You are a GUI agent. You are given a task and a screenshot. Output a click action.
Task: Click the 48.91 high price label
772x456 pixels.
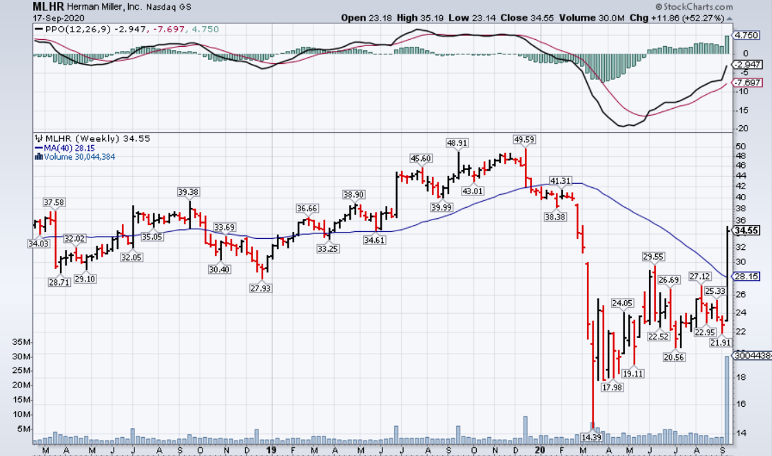point(457,143)
